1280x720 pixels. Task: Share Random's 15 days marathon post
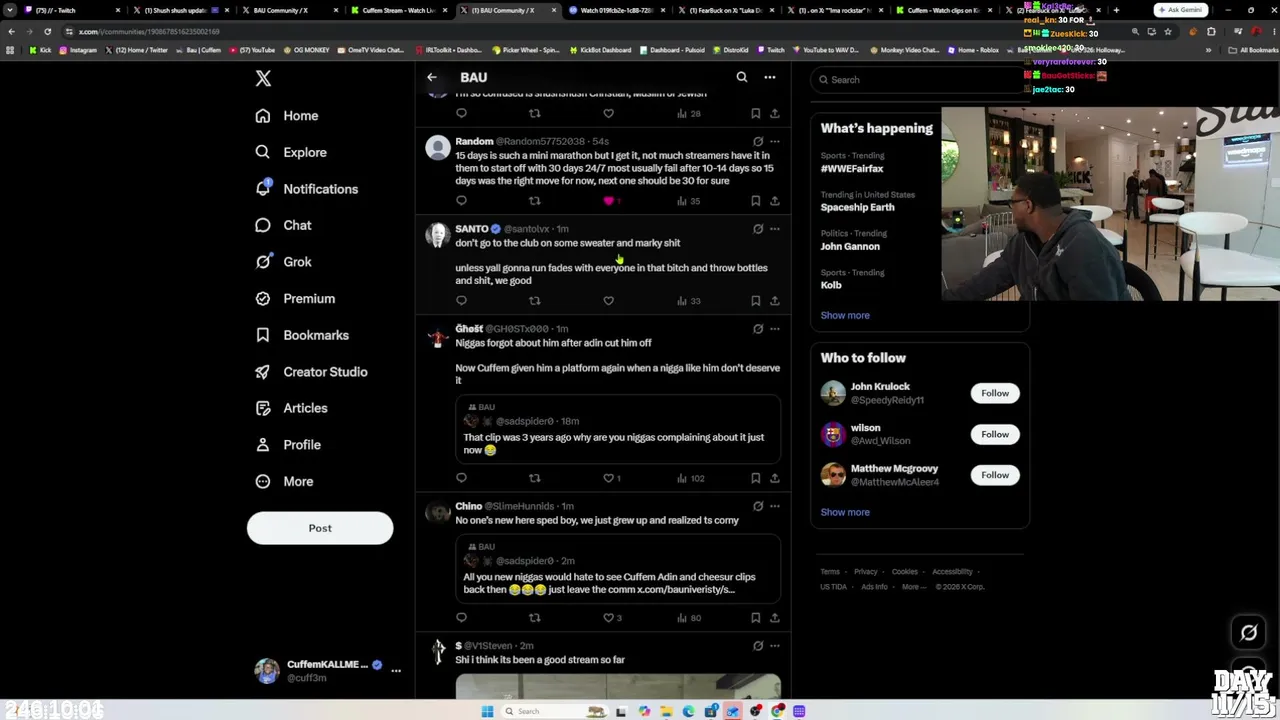pyautogui.click(x=774, y=201)
